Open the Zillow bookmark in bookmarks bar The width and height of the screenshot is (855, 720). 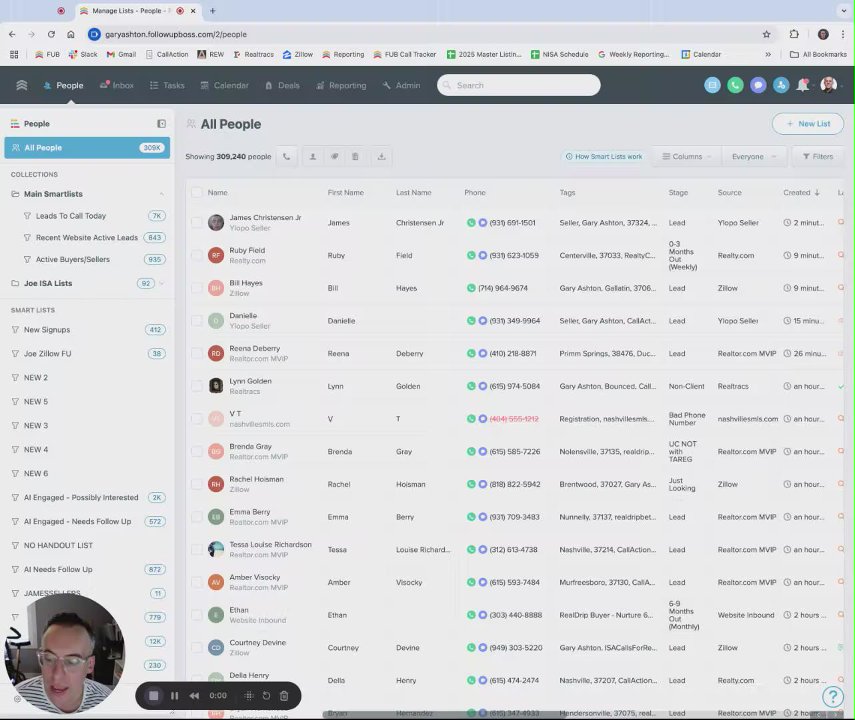coord(298,55)
